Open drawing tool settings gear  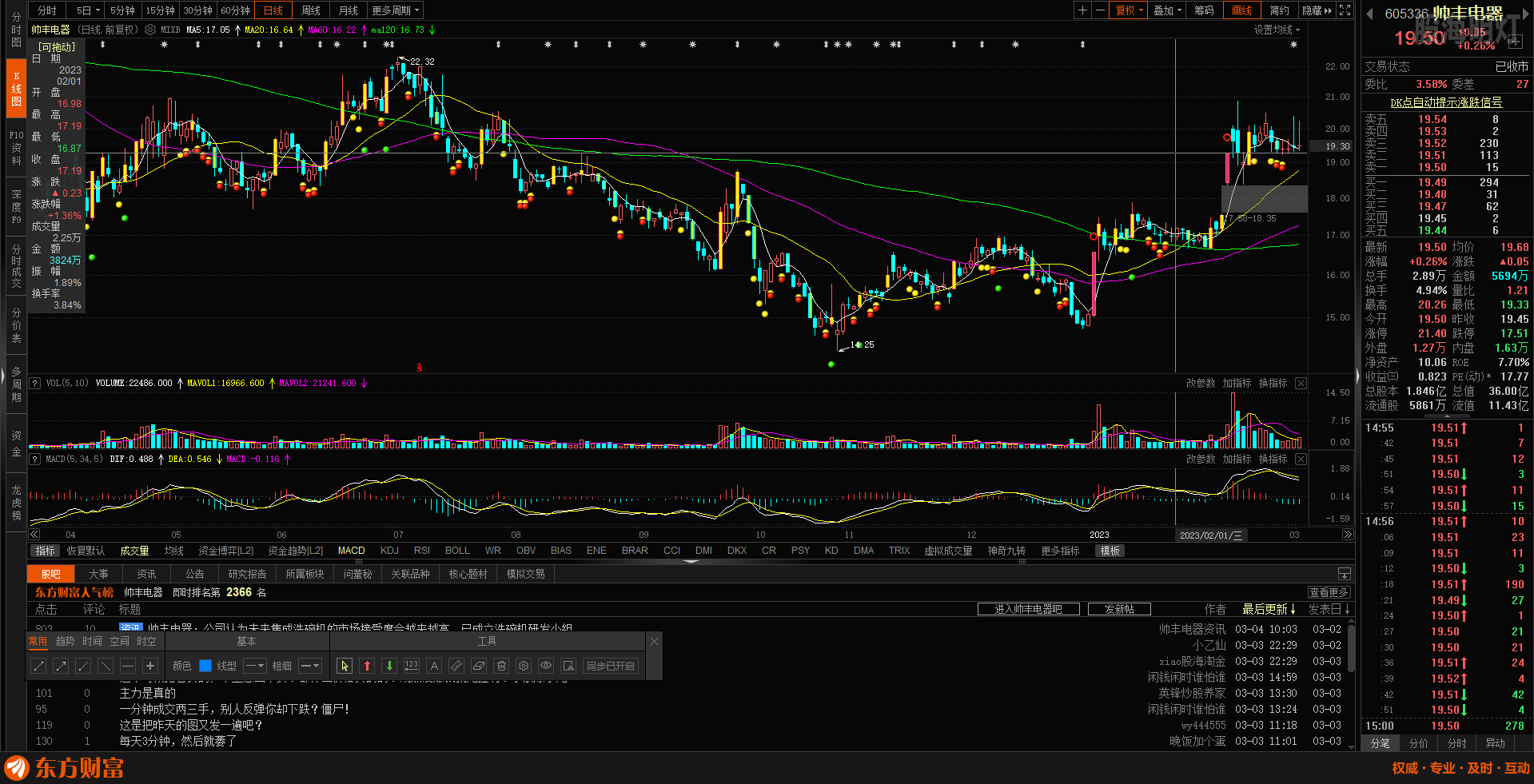pos(524,666)
